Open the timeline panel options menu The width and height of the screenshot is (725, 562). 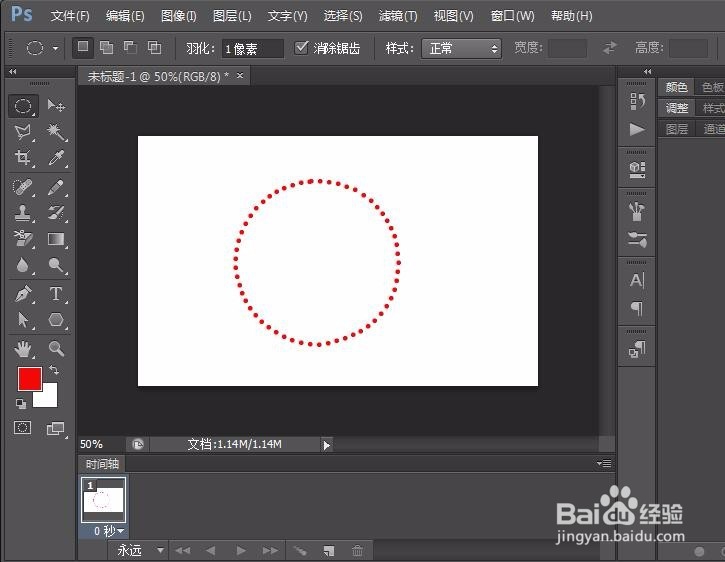(x=604, y=463)
